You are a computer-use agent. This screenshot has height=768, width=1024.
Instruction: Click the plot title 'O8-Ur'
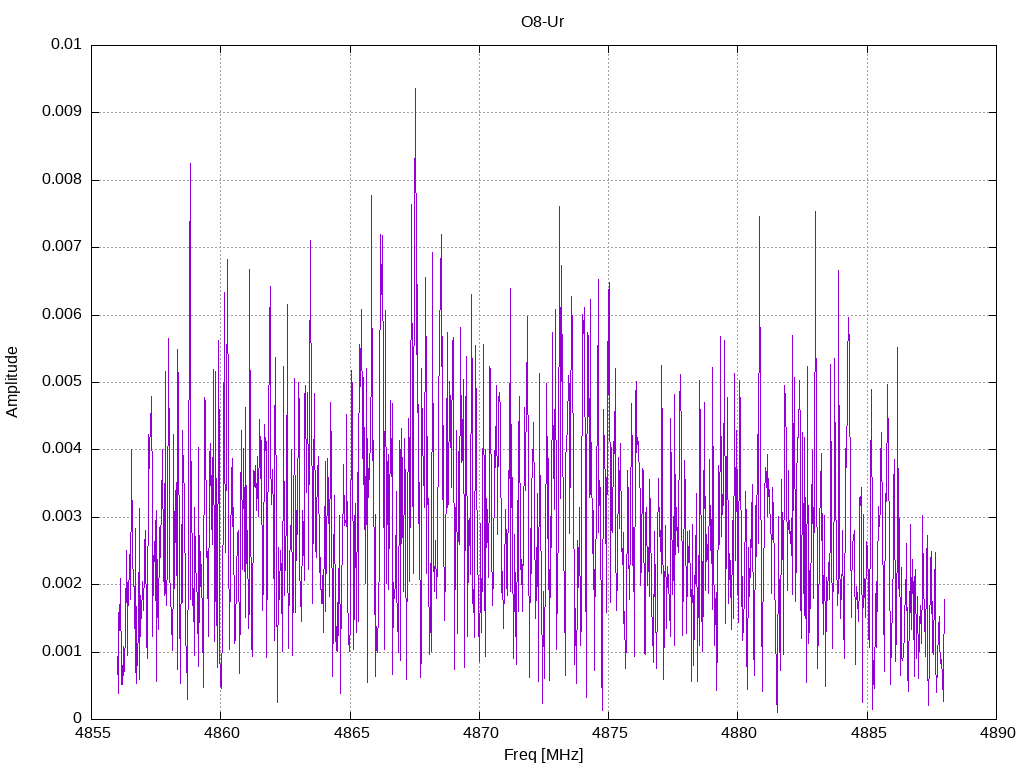point(542,22)
